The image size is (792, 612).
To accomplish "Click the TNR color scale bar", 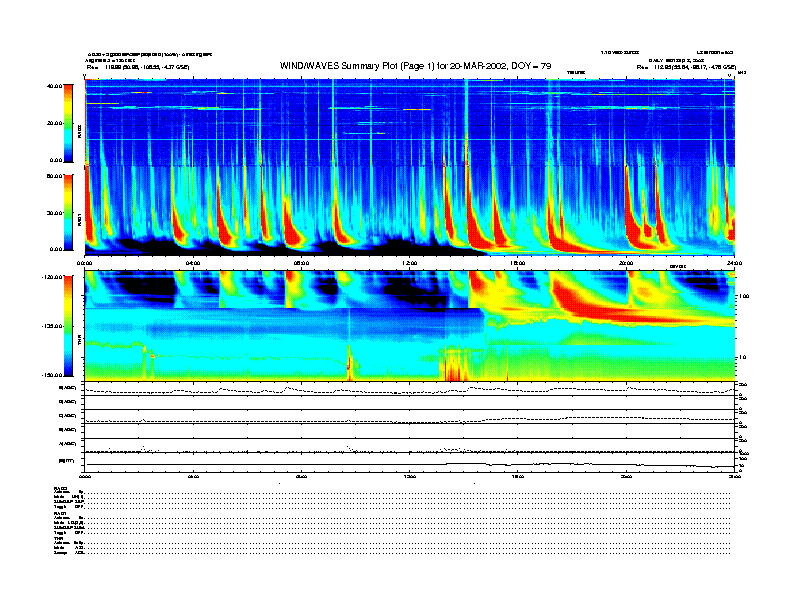I will click(68, 326).
